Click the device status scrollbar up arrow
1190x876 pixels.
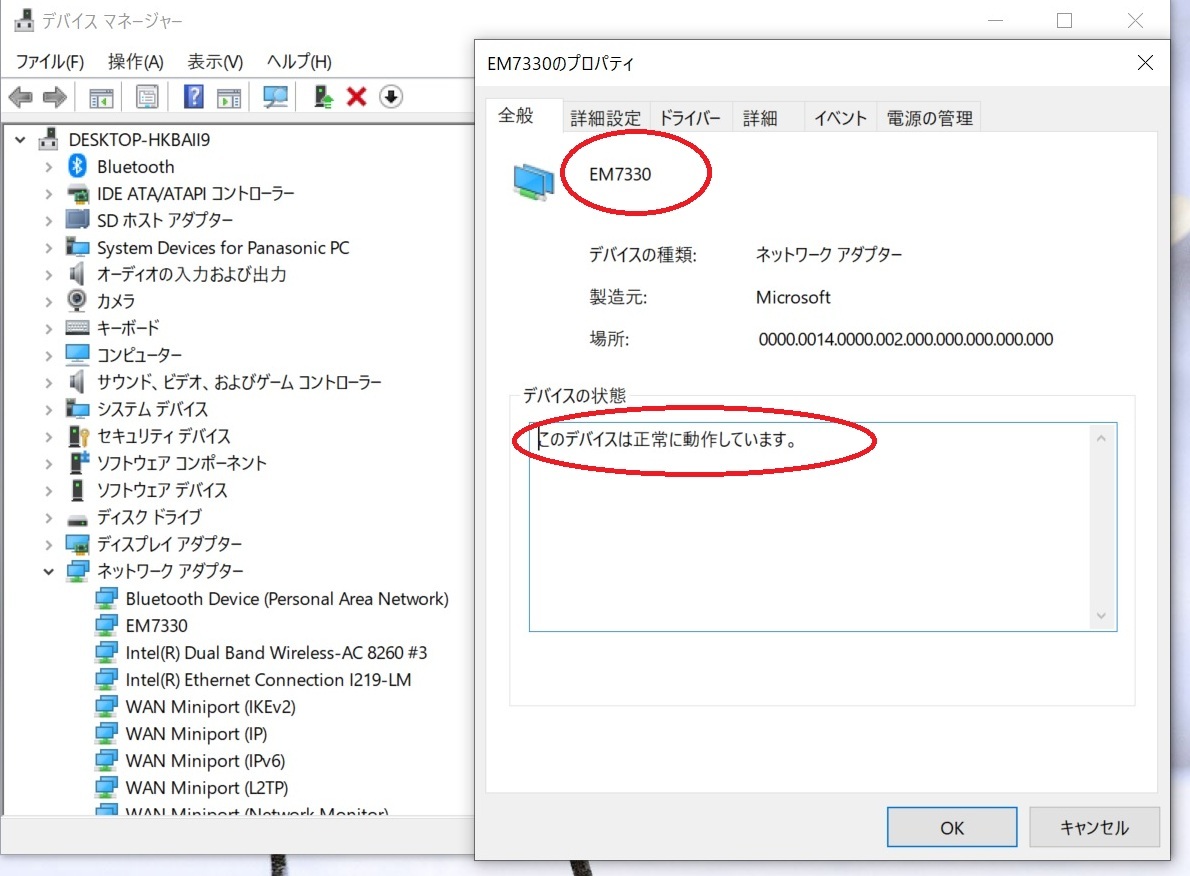pos(1101,438)
